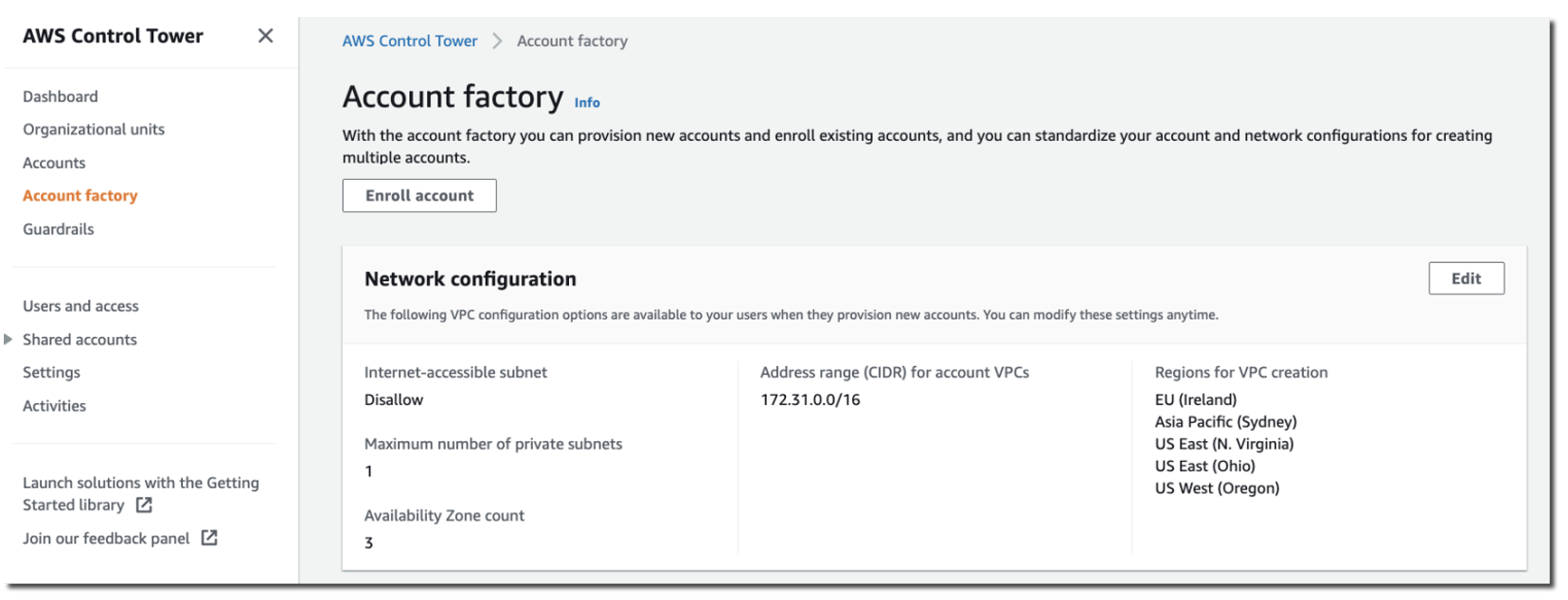Open the Info link next to Account factory
Image resolution: width=1568 pixels, height=600 pixels.
pyautogui.click(x=587, y=102)
